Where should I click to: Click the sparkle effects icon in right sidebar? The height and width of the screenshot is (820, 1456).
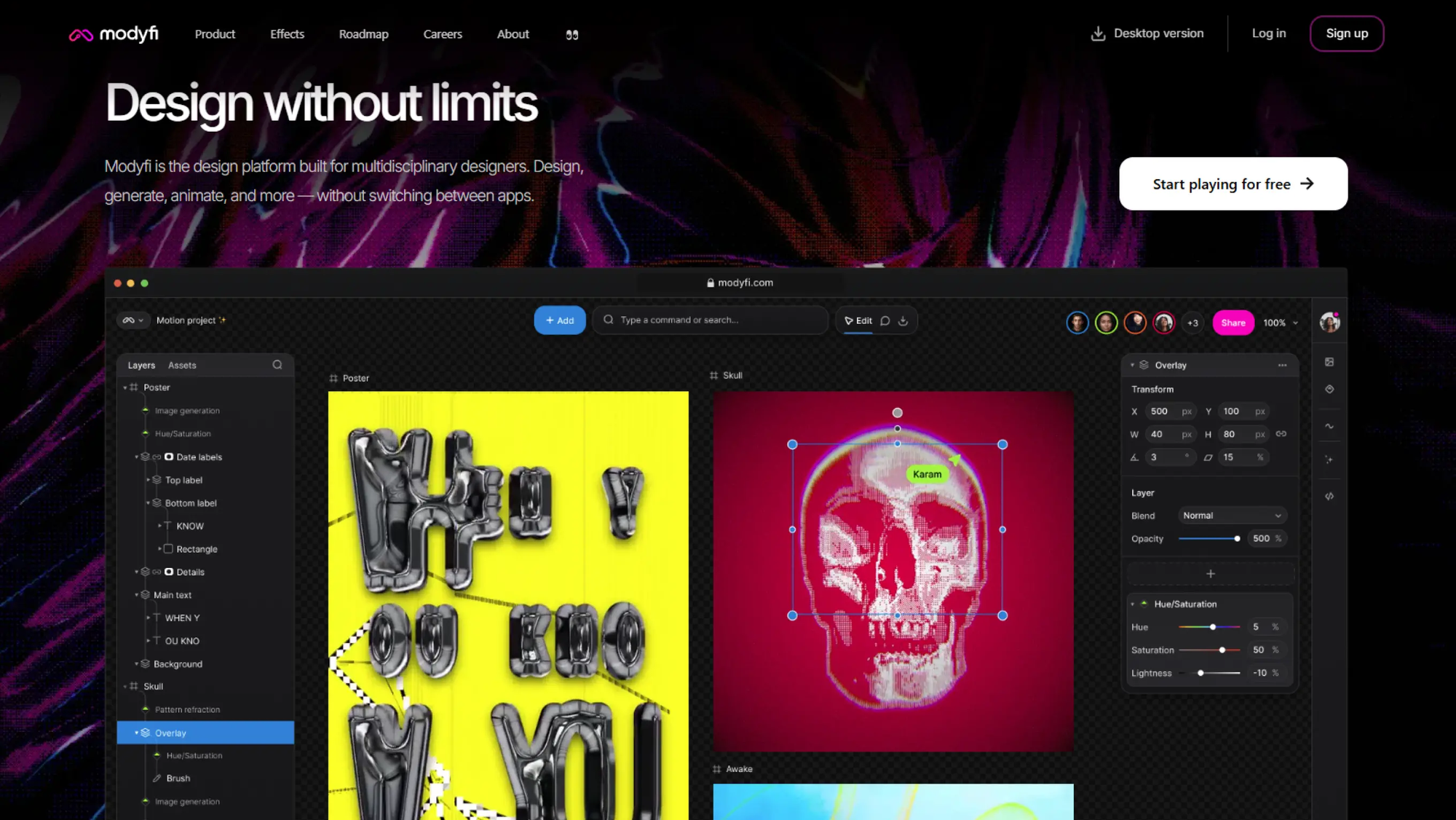(1329, 460)
